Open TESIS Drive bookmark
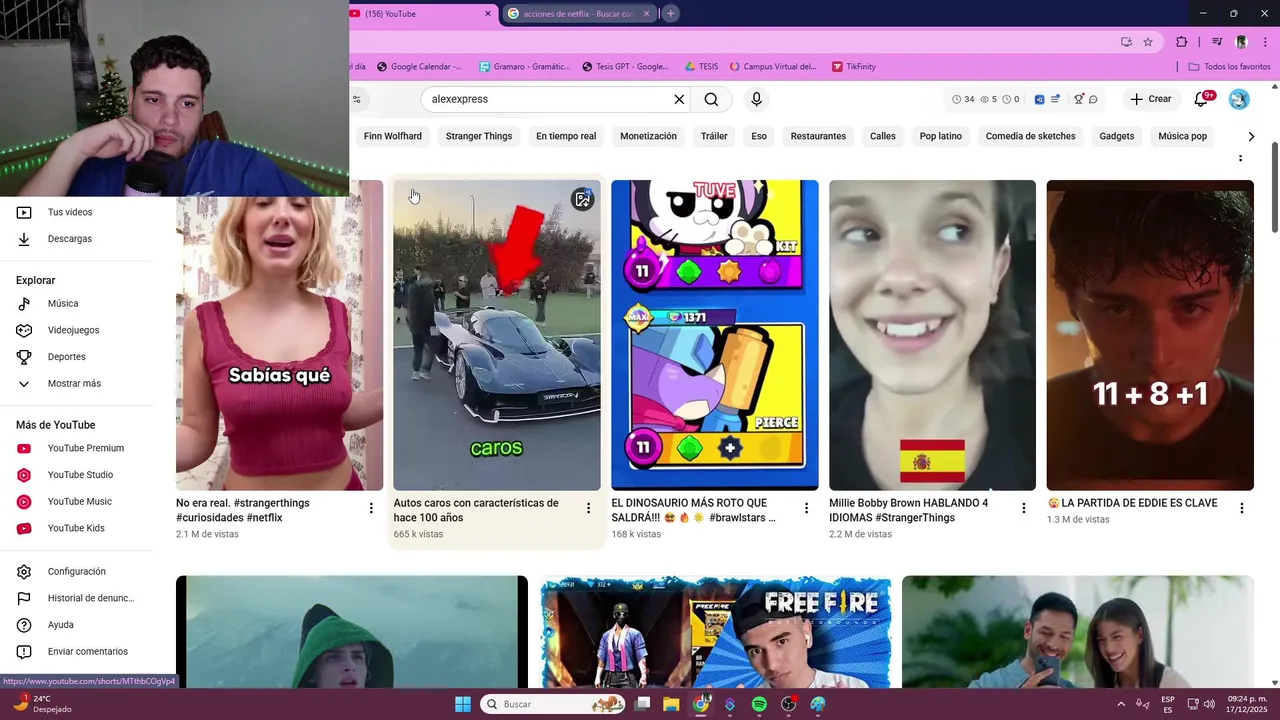Image resolution: width=1280 pixels, height=720 pixels. coord(702,67)
